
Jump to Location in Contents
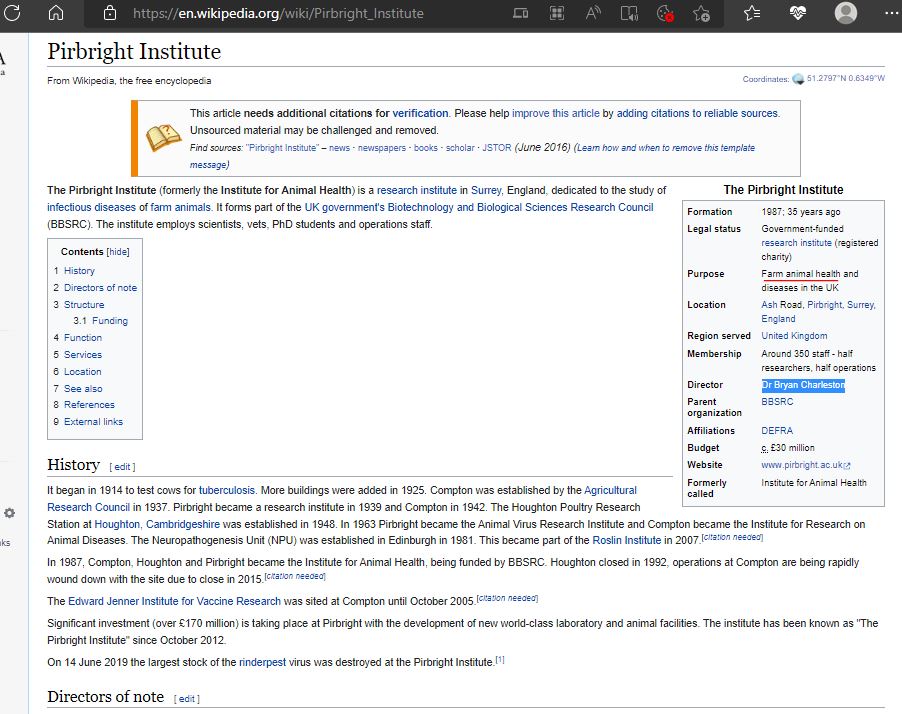click(83, 372)
